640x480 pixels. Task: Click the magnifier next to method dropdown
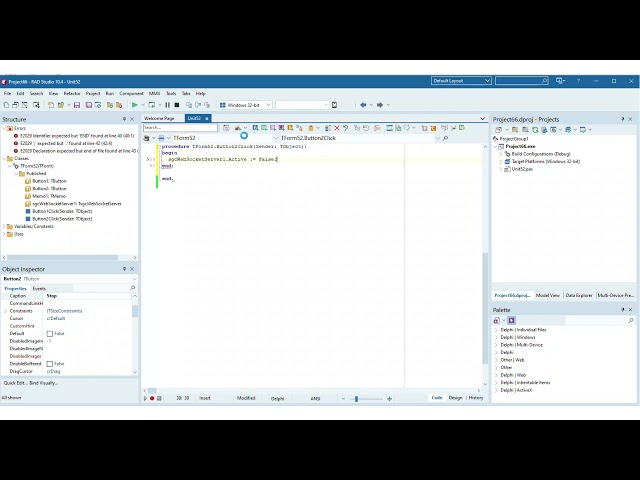(445, 138)
